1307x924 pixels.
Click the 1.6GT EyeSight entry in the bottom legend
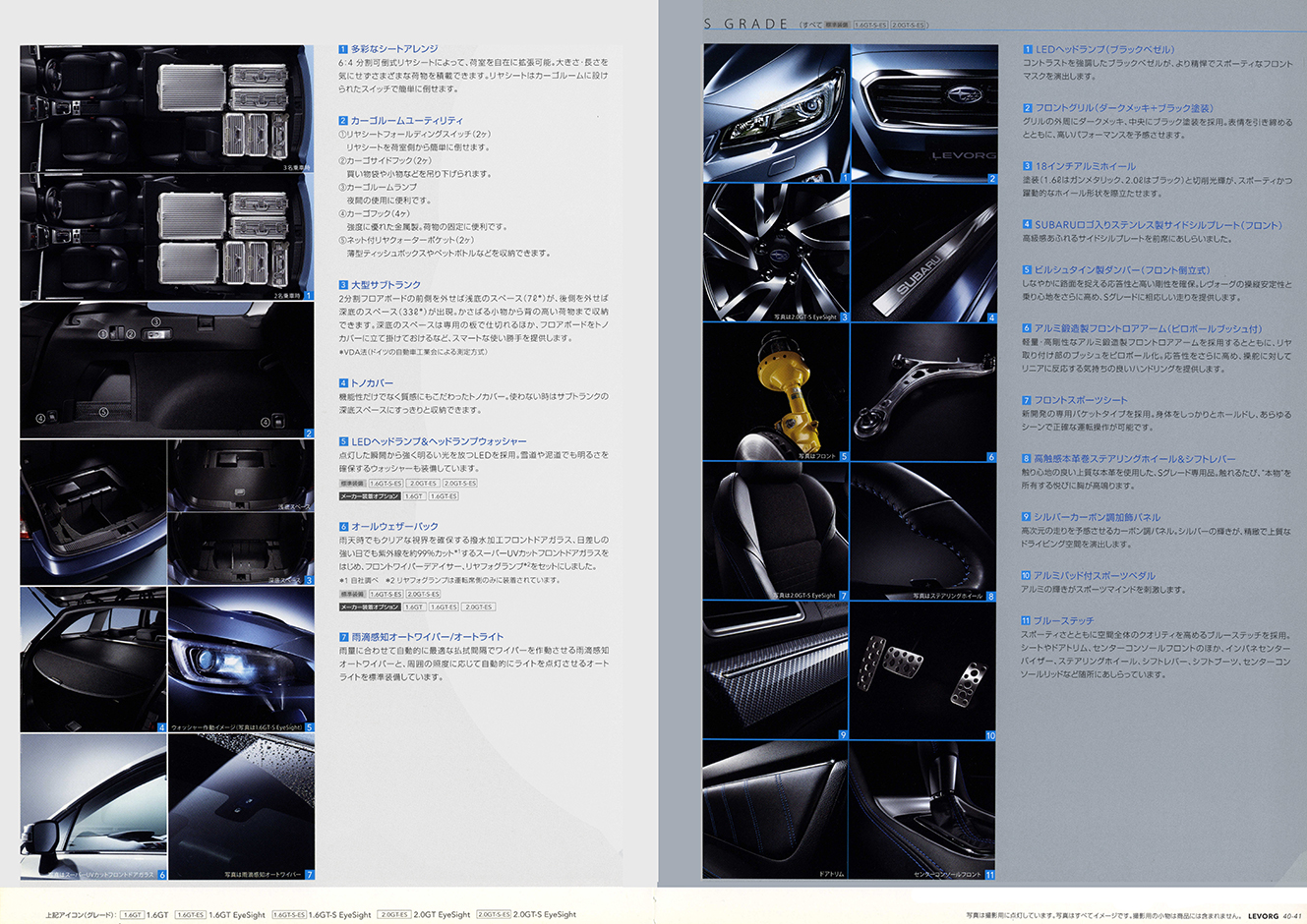[220, 915]
